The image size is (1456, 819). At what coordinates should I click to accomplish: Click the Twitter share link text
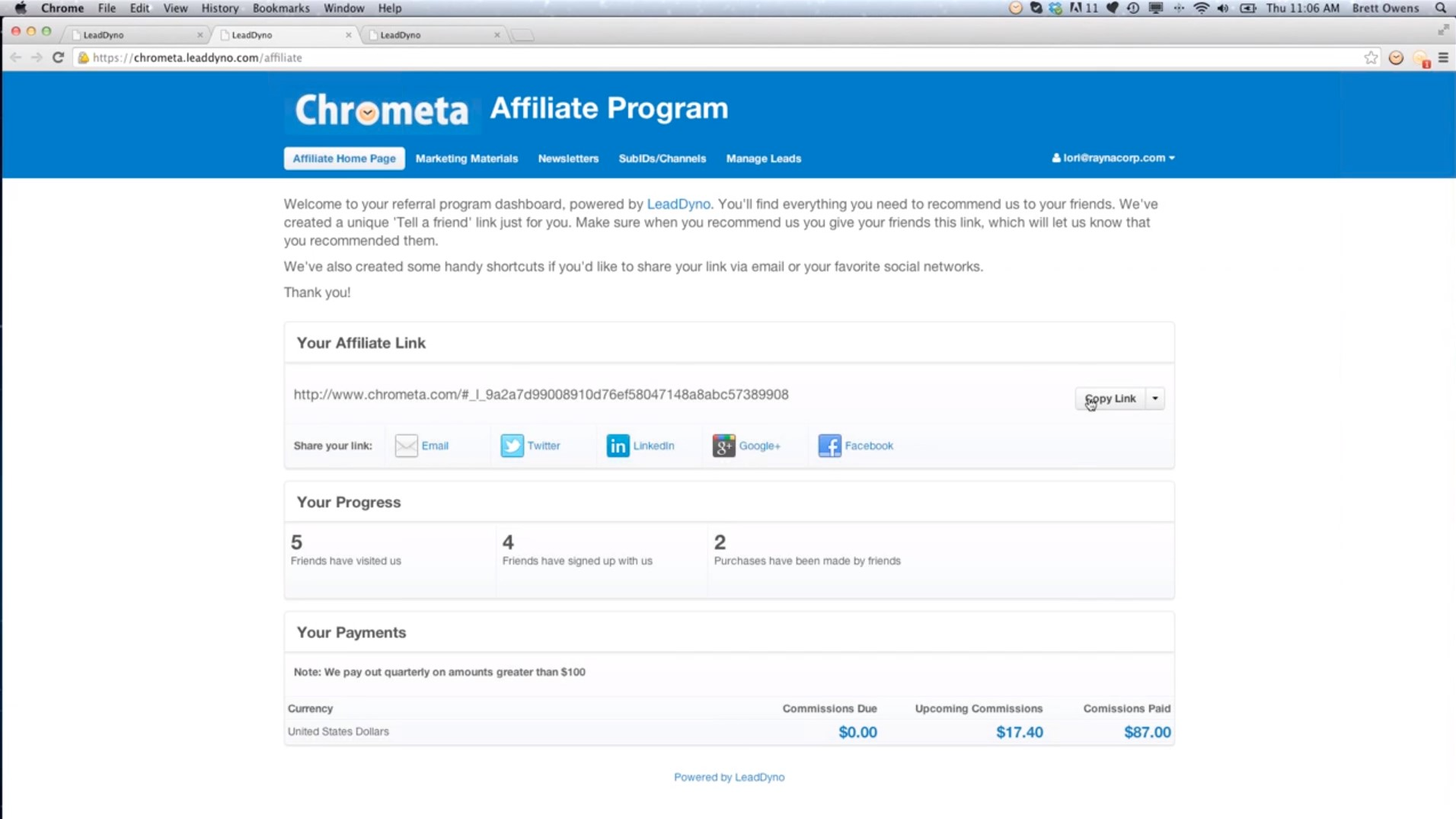(544, 446)
